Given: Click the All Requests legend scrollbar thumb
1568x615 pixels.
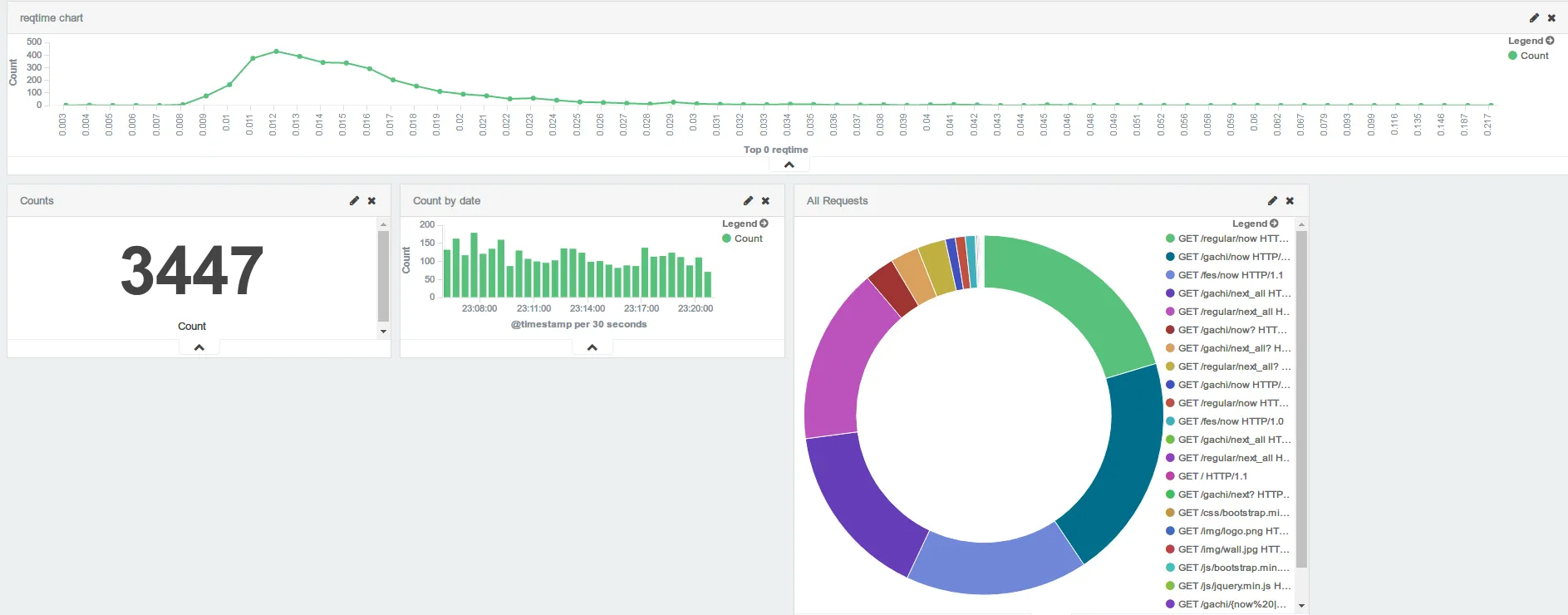Looking at the screenshot, I should [x=1301, y=399].
